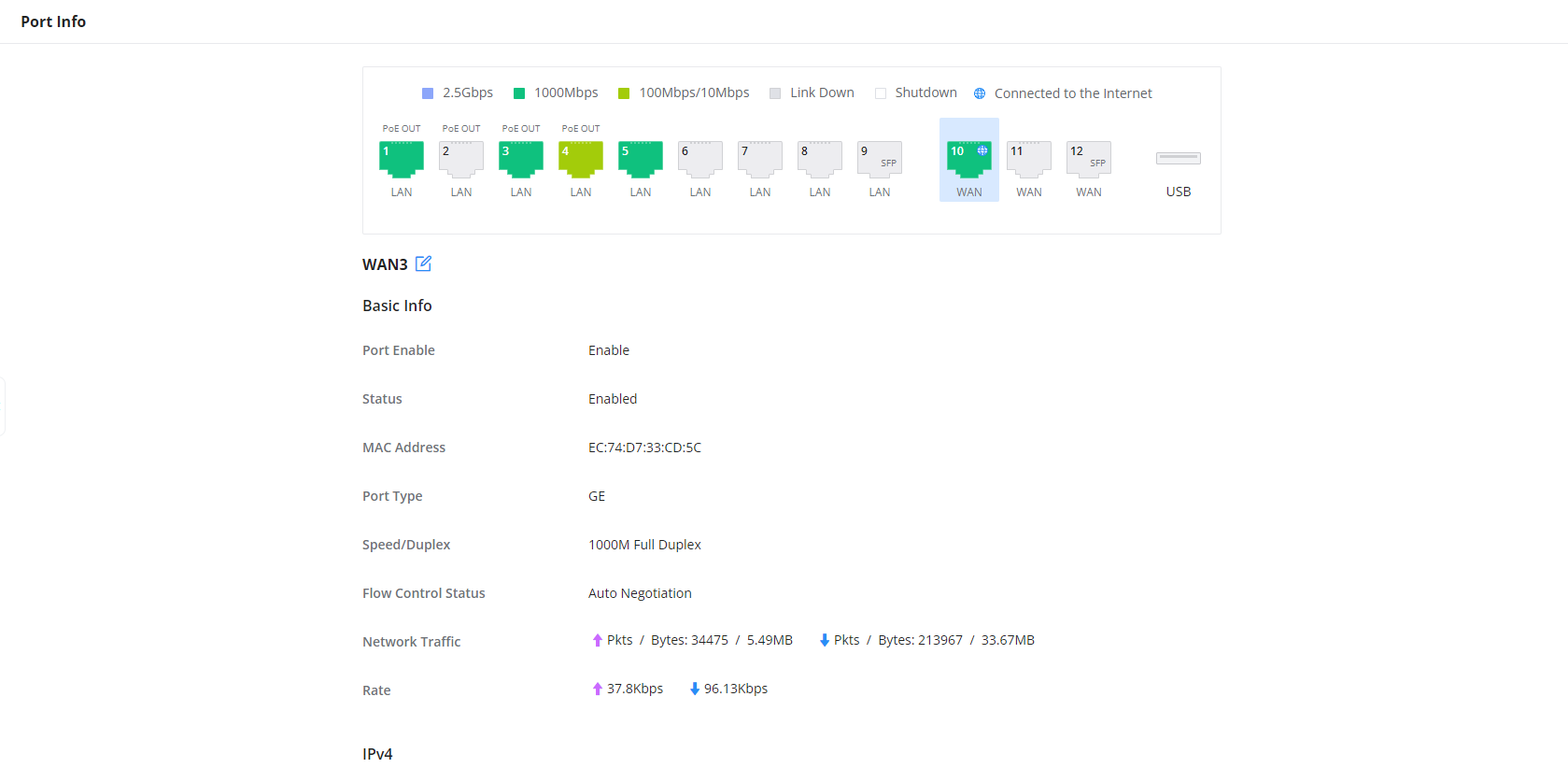Click the Connected to the Internet globe
The width and height of the screenshot is (1568, 782).
click(980, 93)
